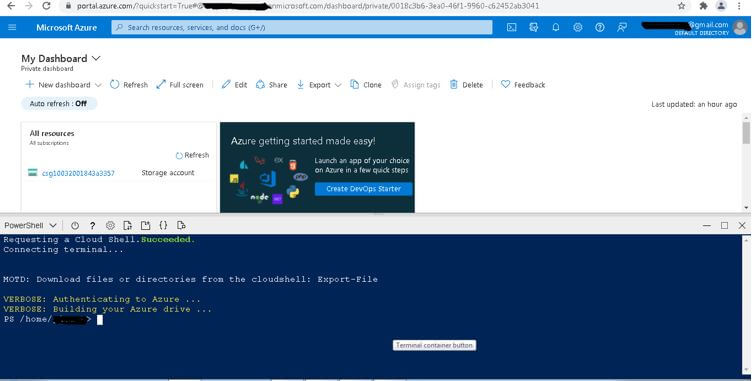
Task: Click the Storage account type text
Action: pos(168,173)
